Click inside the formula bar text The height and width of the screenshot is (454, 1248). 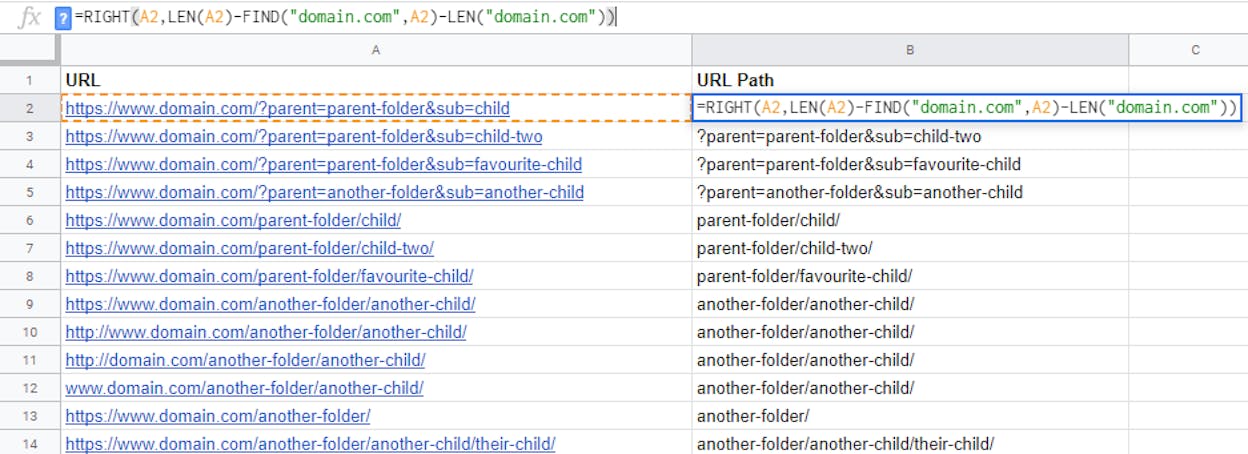(x=346, y=17)
